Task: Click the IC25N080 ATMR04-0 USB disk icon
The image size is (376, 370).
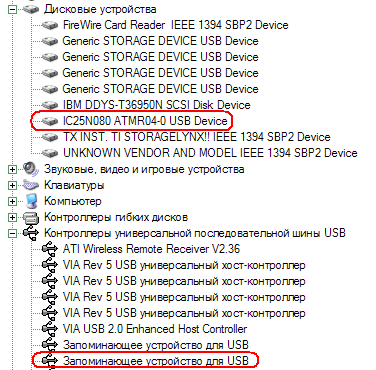Action: pyautogui.click(x=50, y=121)
